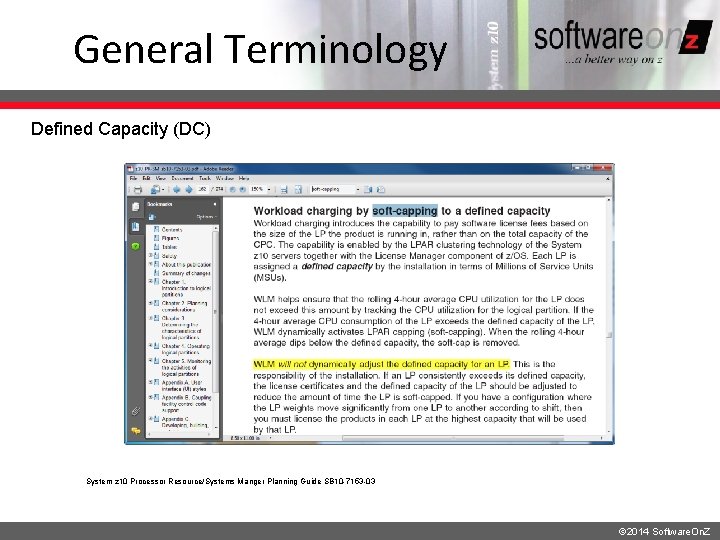Screen dimensions: 720x540
Task: Click the System z10 Planning Guide citation
Action: [231, 481]
